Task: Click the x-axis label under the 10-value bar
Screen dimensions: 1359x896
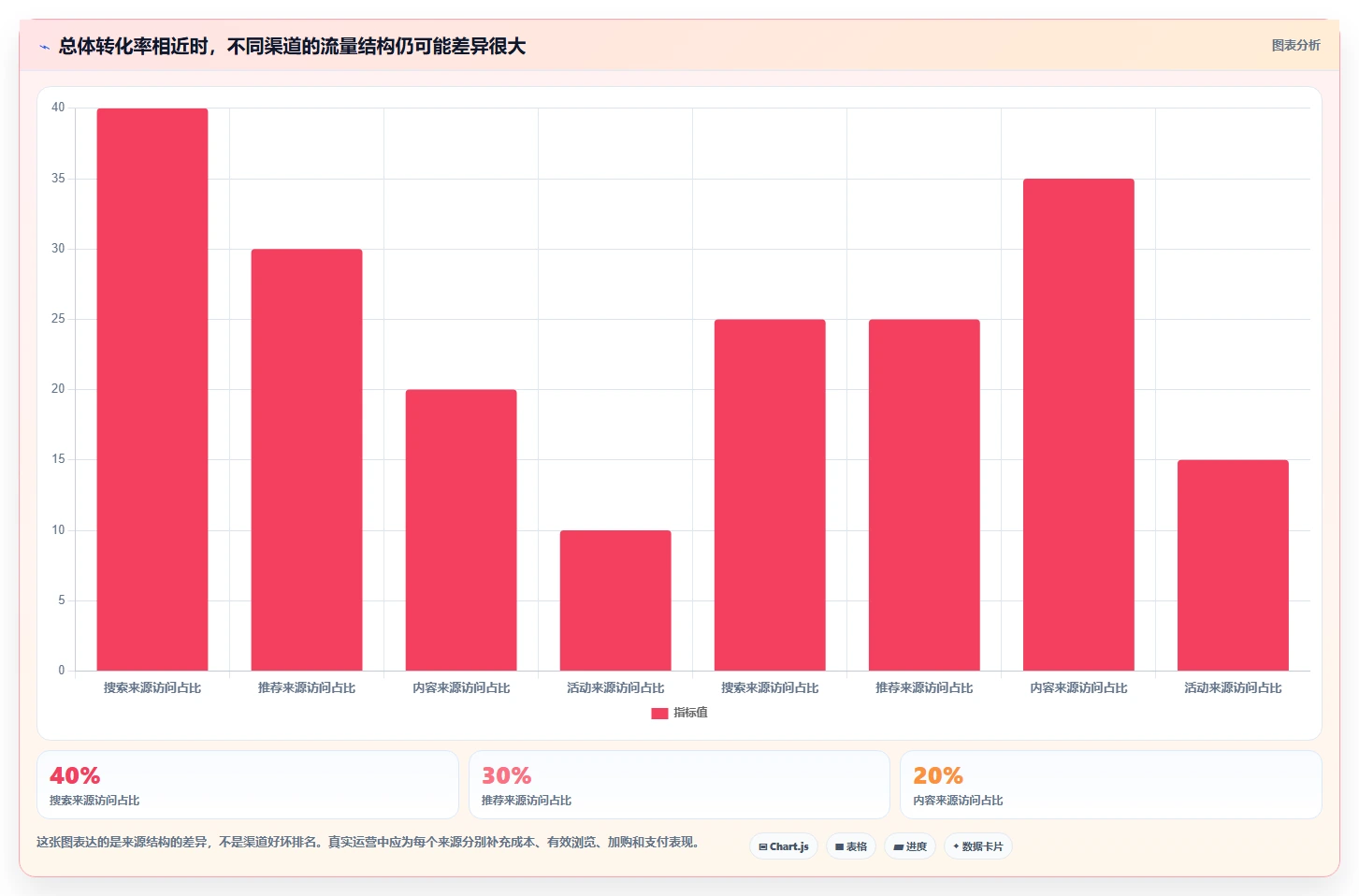Action: 615,687
